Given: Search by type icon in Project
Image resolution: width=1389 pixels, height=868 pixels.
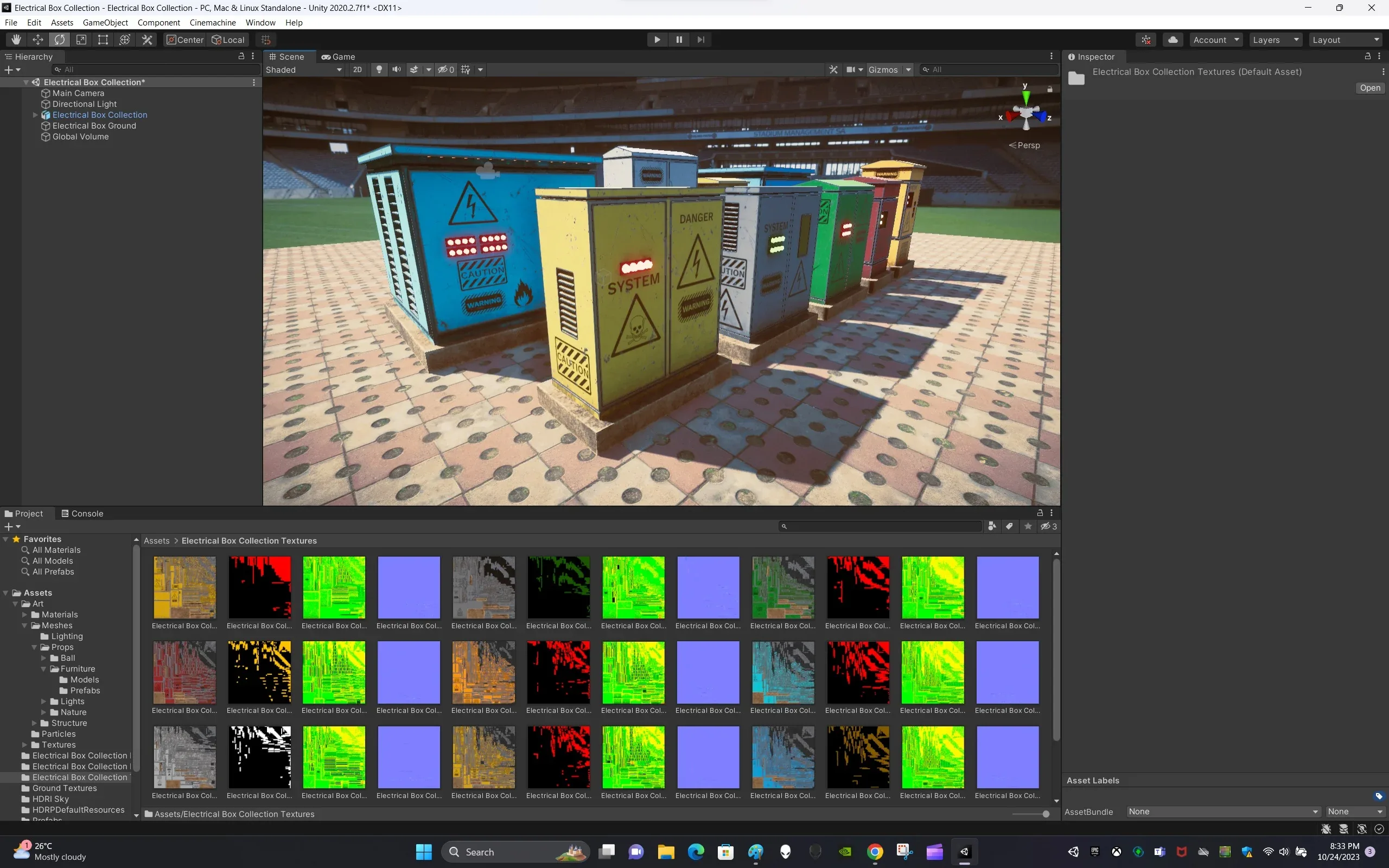Looking at the screenshot, I should [x=992, y=526].
